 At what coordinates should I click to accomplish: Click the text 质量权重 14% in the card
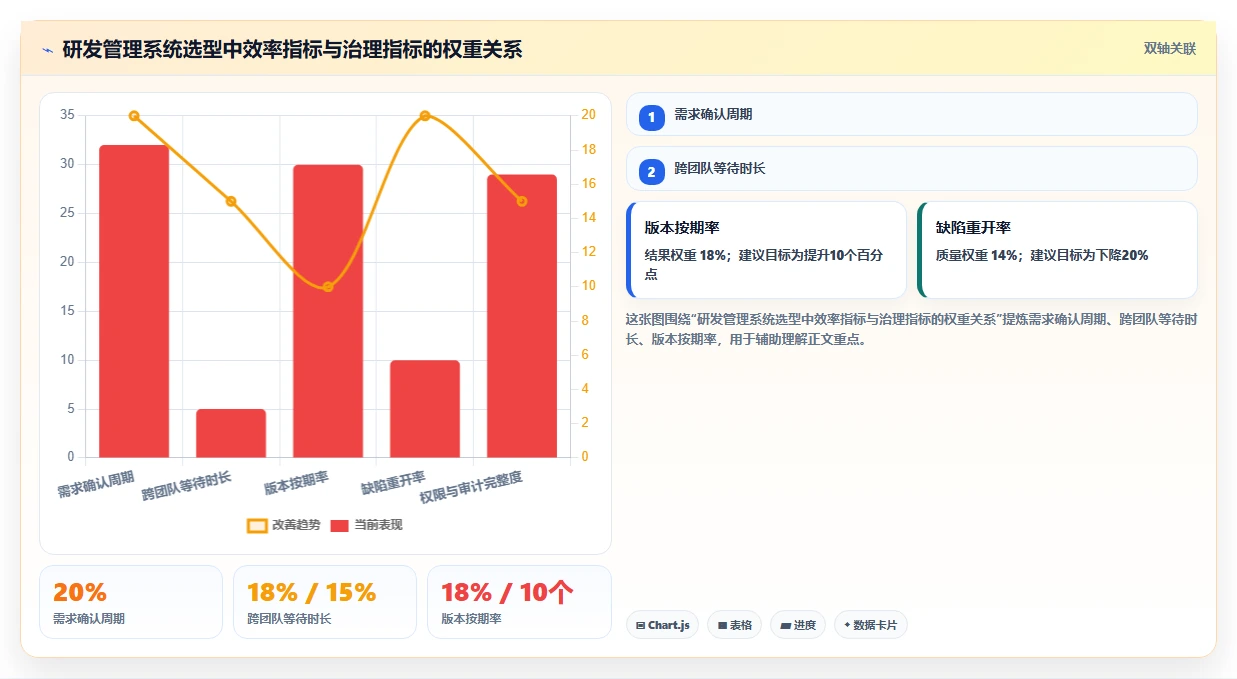pyautogui.click(x=976, y=256)
